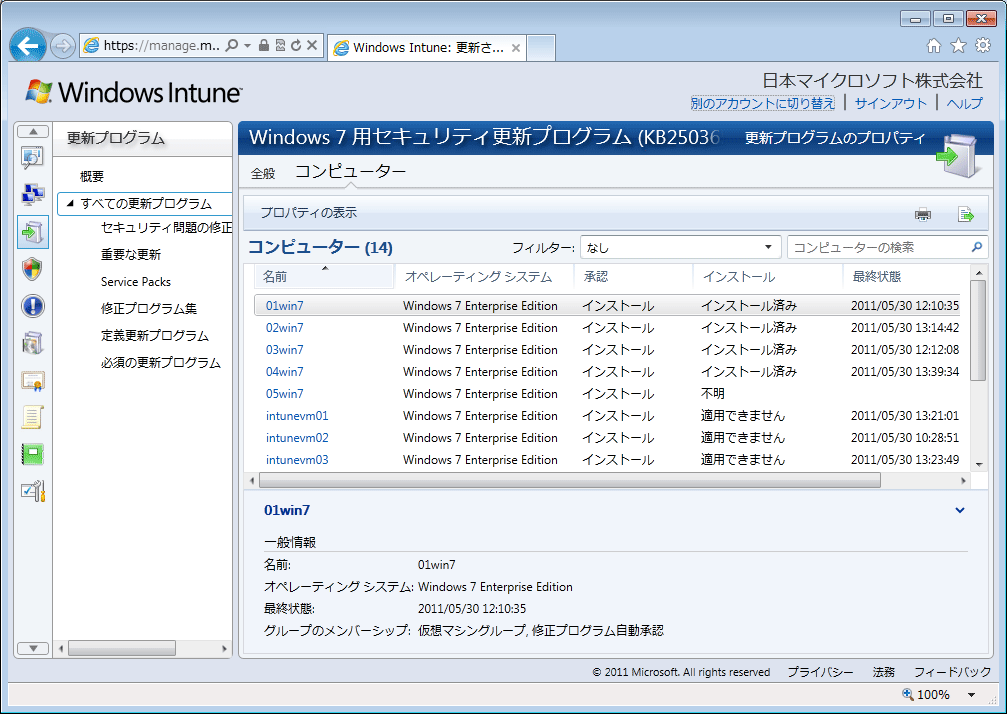Open the Licenses certificate icon in sidebar
The image size is (1007, 714).
coord(32,381)
